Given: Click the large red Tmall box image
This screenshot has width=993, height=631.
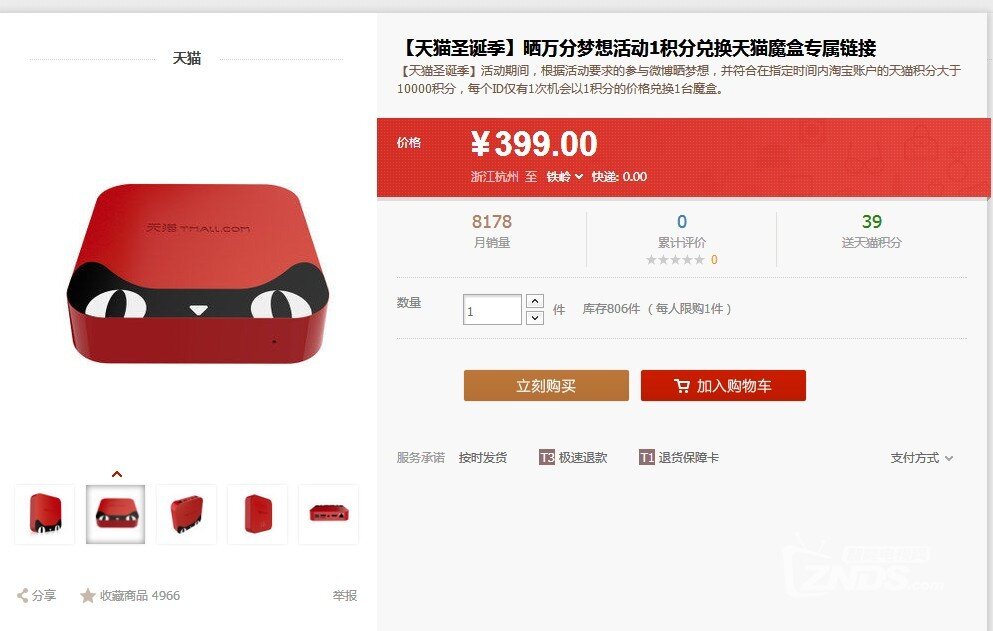Looking at the screenshot, I should point(198,274).
